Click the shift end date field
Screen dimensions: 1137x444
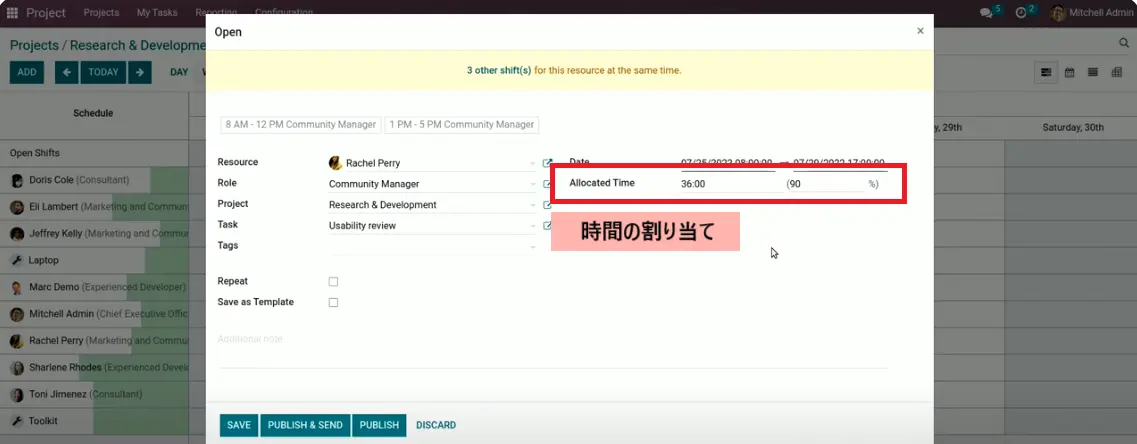pos(839,163)
